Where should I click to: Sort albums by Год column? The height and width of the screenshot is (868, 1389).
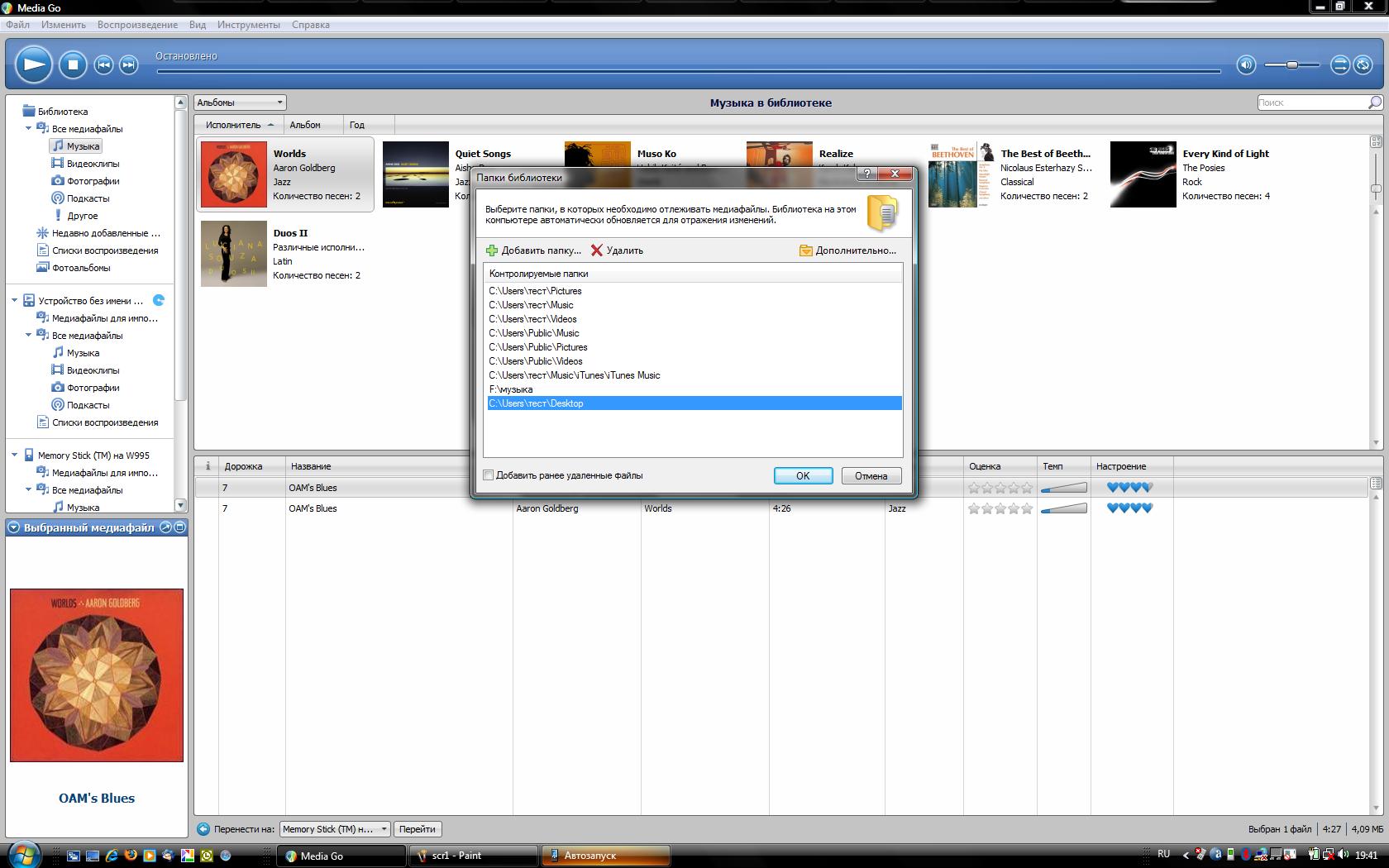pos(370,125)
